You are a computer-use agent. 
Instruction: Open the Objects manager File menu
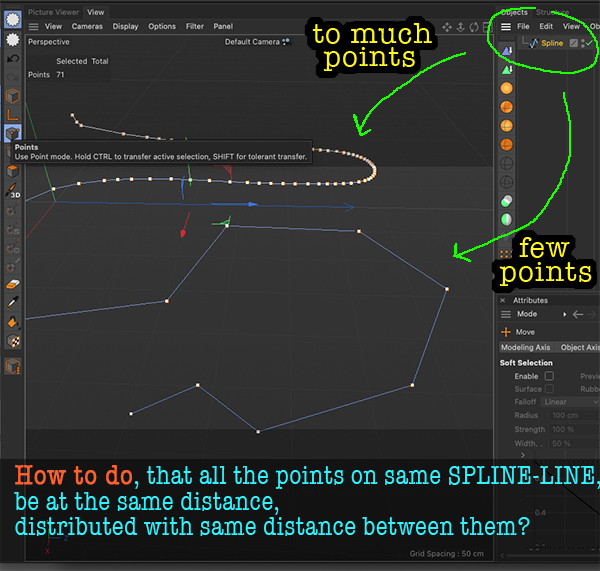point(523,26)
